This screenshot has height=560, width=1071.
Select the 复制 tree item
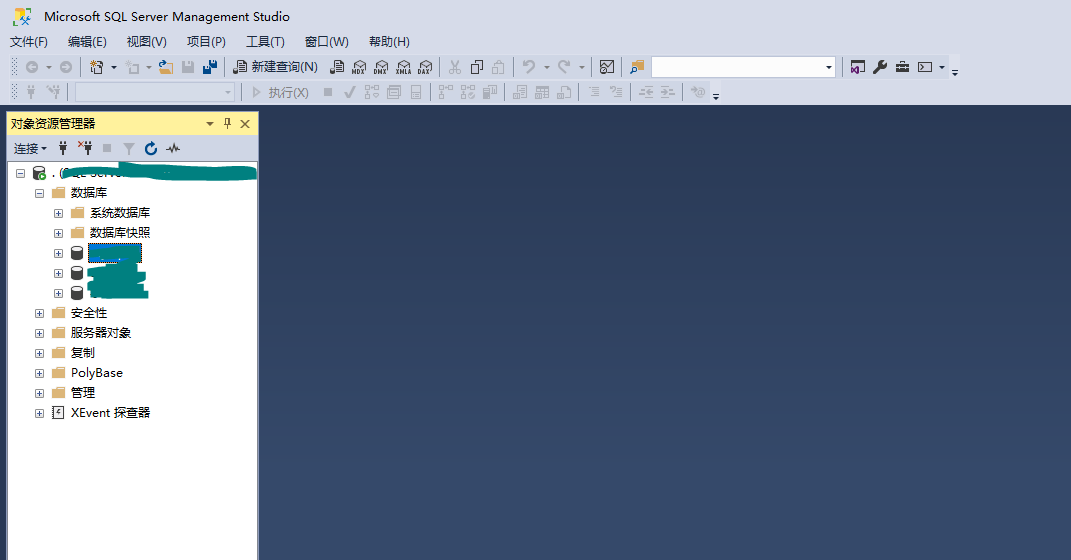tap(83, 352)
